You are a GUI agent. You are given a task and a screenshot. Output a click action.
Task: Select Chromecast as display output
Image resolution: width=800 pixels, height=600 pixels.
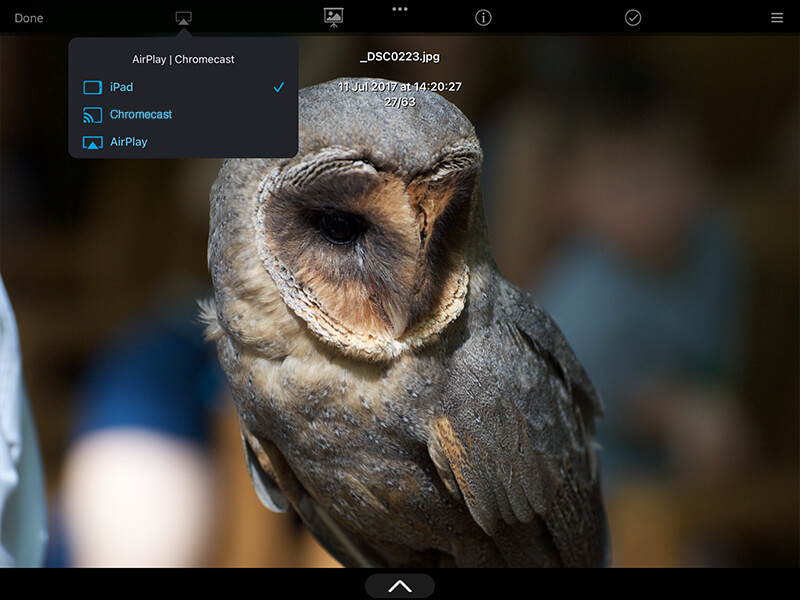(183, 115)
